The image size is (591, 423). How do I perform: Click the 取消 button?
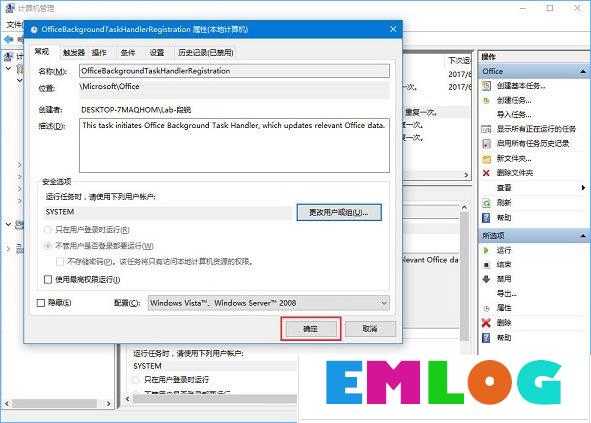(x=370, y=329)
